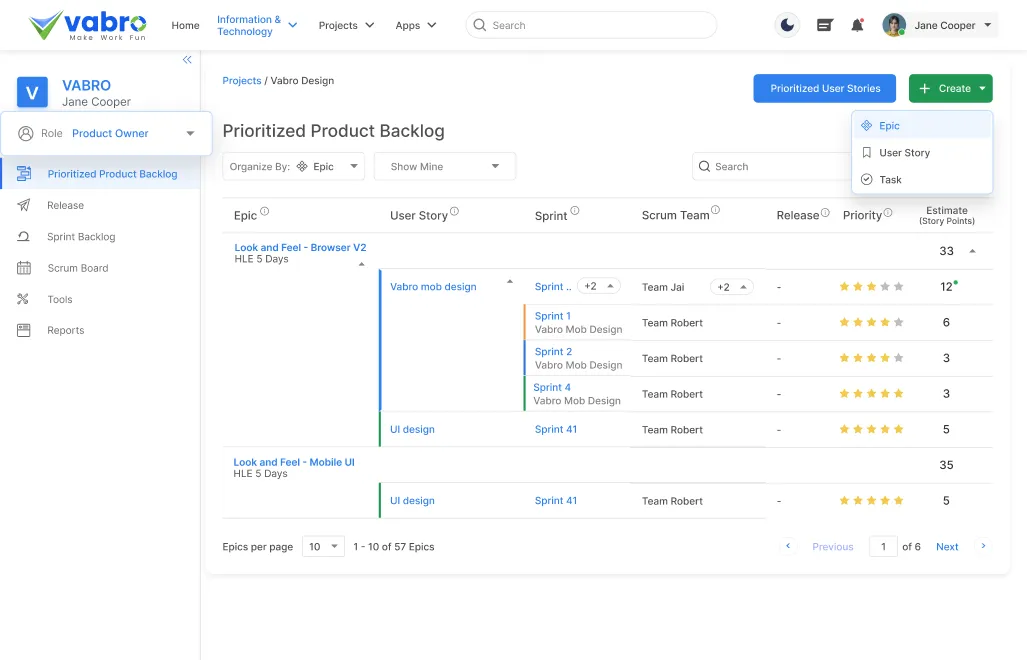Open the messages icon in the top bar
Viewport: 1027px width, 660px height.
coord(823,24)
